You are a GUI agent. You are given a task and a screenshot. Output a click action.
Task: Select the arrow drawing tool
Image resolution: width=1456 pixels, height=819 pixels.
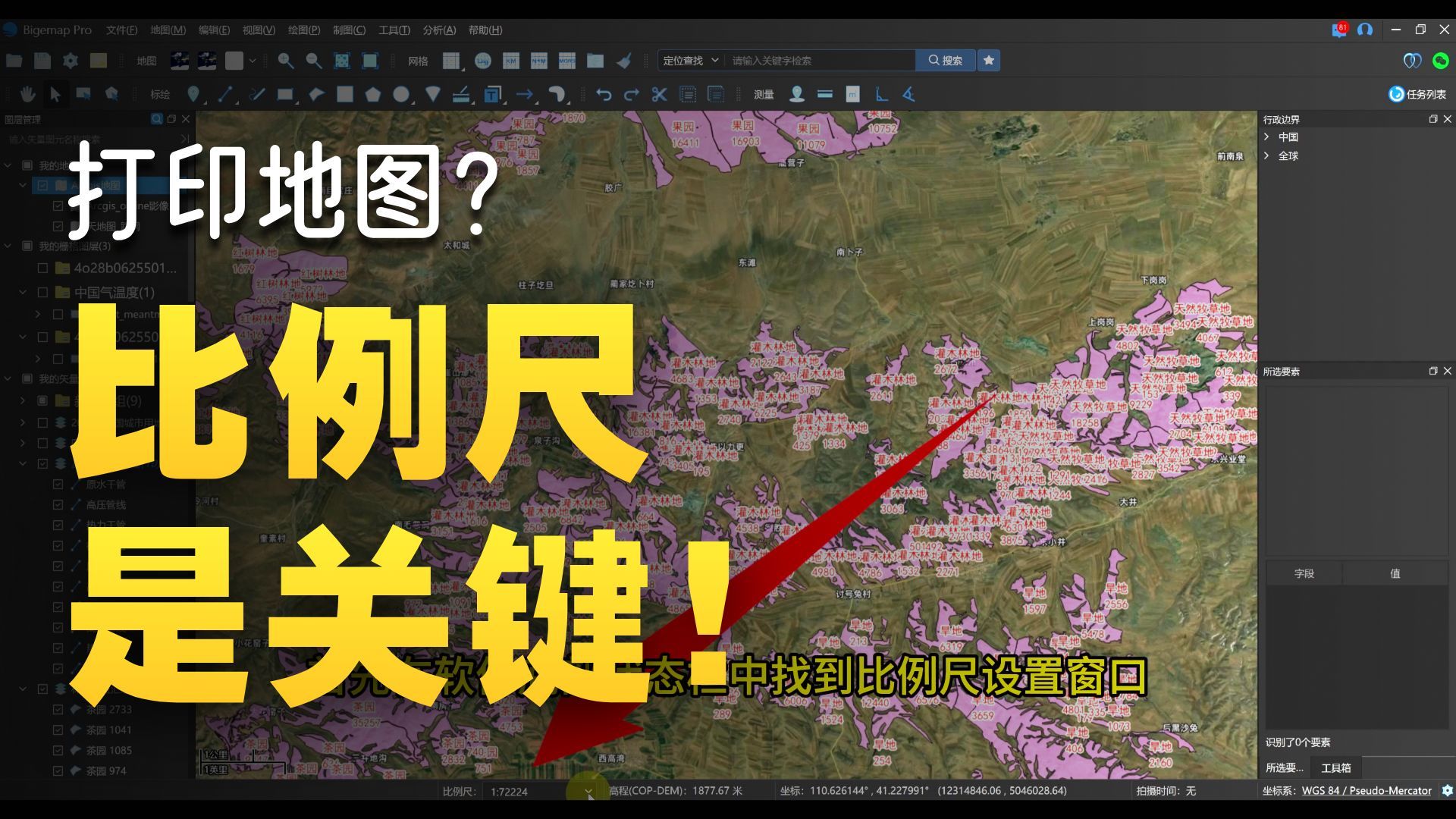tap(524, 94)
